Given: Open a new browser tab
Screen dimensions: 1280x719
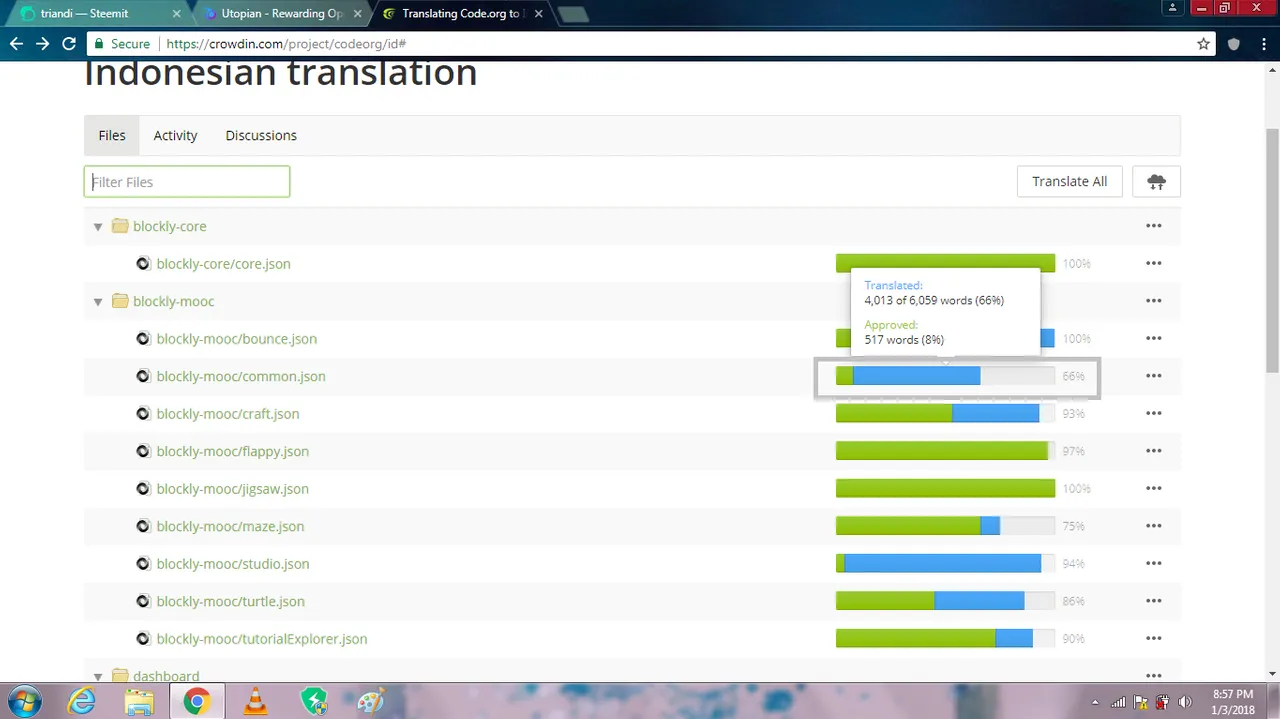Looking at the screenshot, I should [573, 15].
